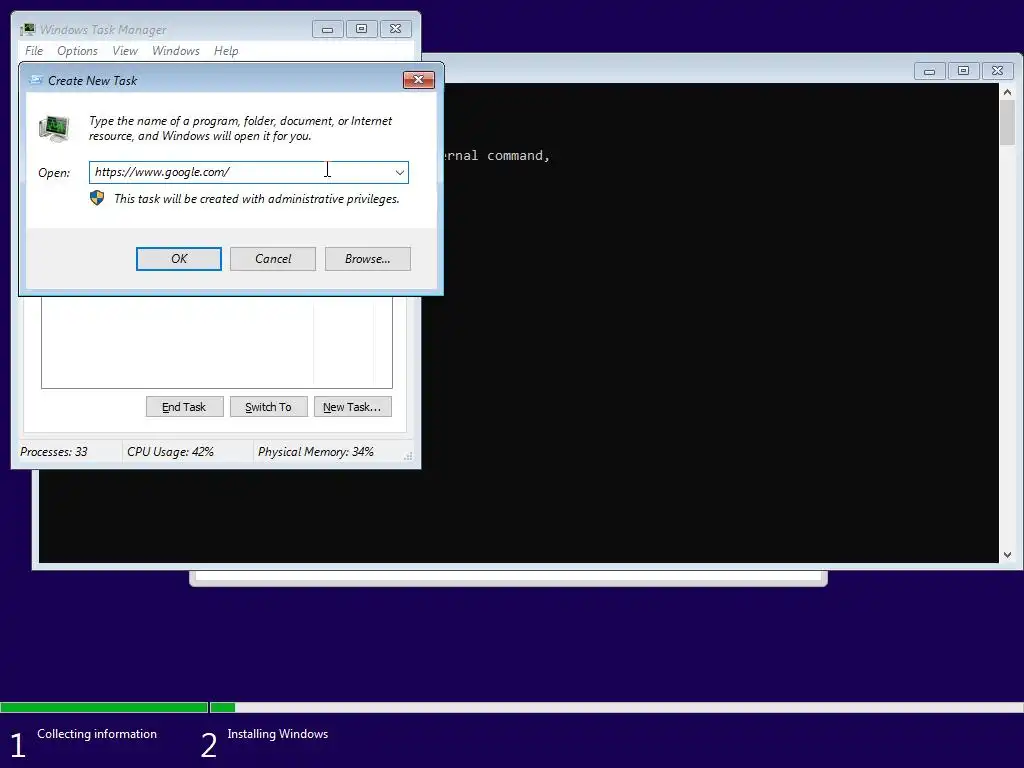This screenshot has width=1024, height=768.
Task: Minimize the command prompt window
Action: pos(929,71)
